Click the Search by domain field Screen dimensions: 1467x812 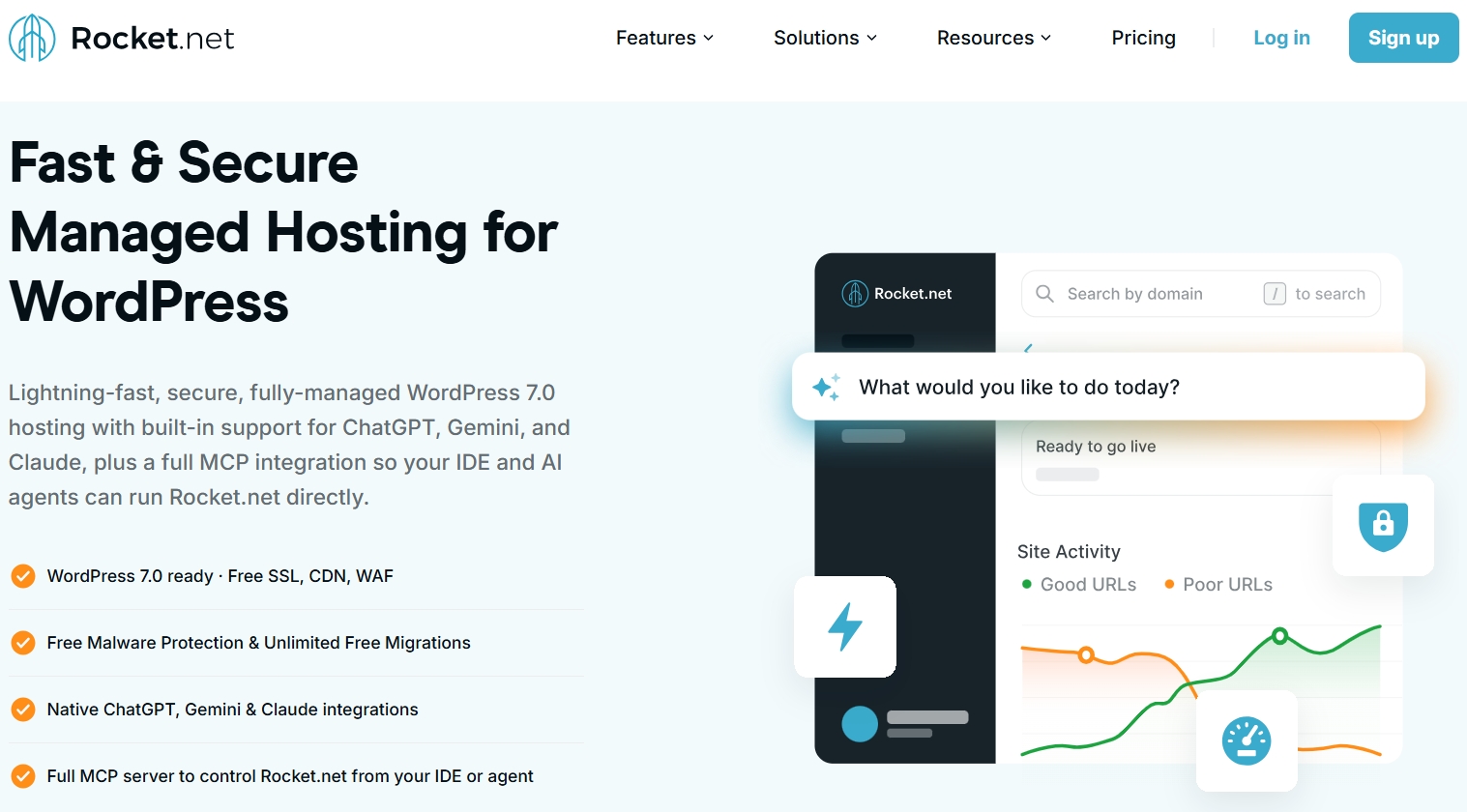click(x=1200, y=294)
